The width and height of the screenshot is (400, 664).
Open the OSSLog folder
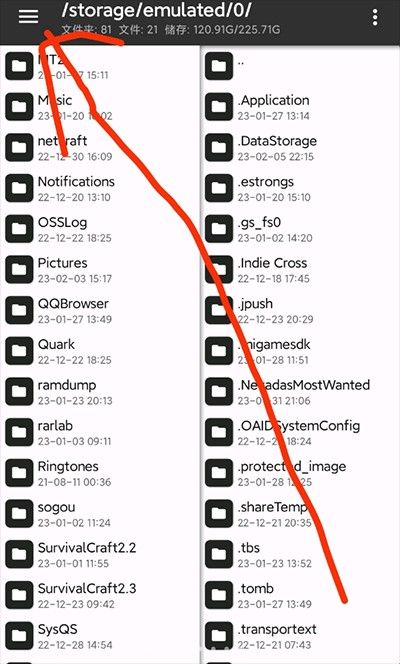(x=100, y=229)
